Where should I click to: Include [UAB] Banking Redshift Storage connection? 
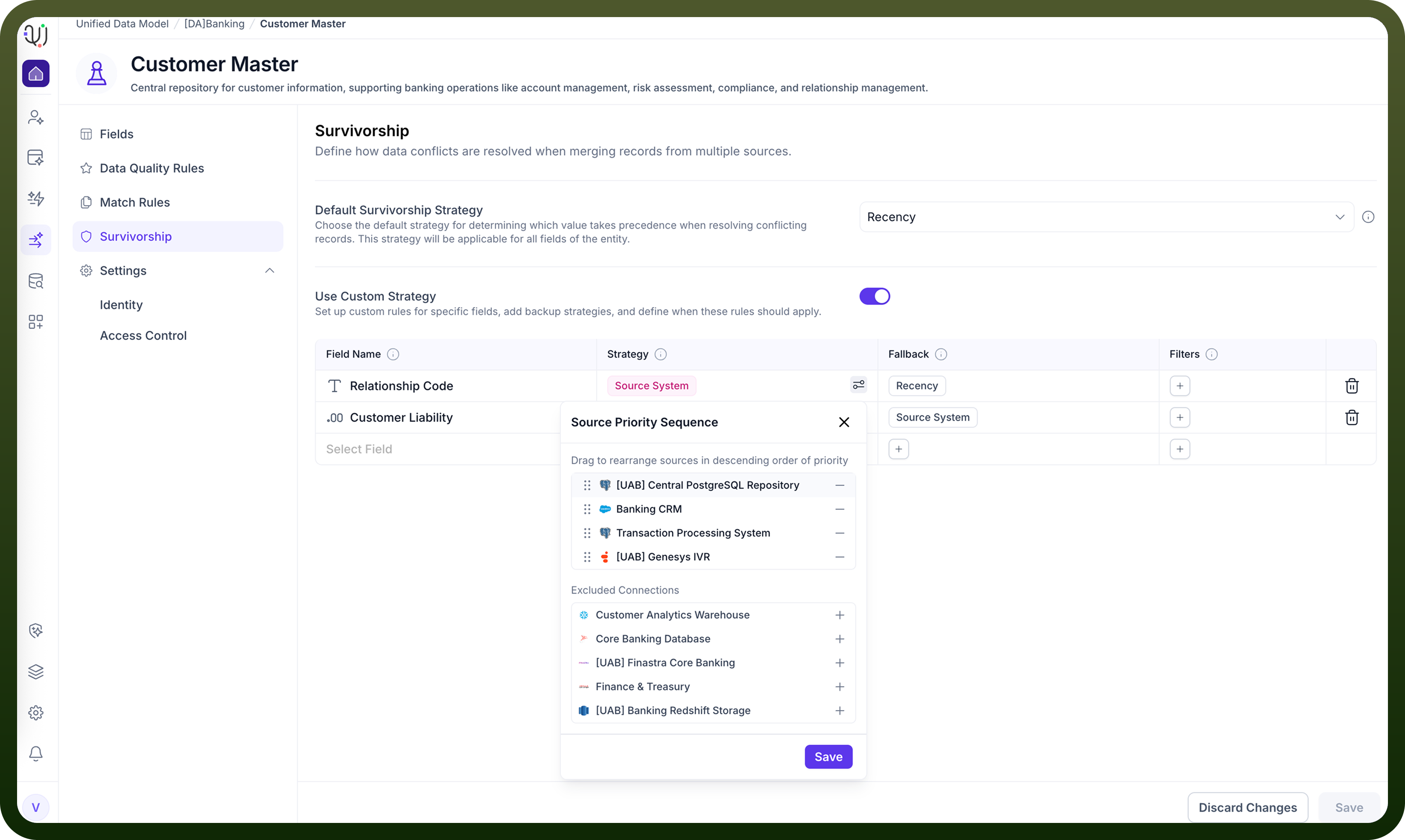click(840, 711)
